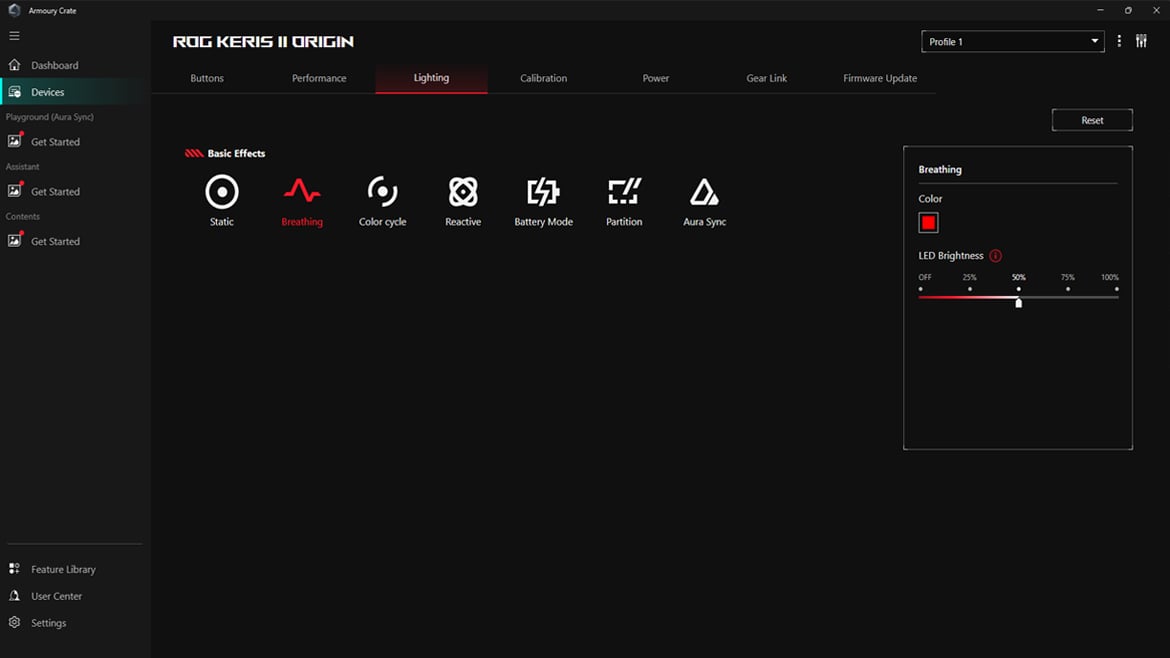Click the LED Brightness info icon
Screen dimensions: 1170x658
click(x=995, y=256)
